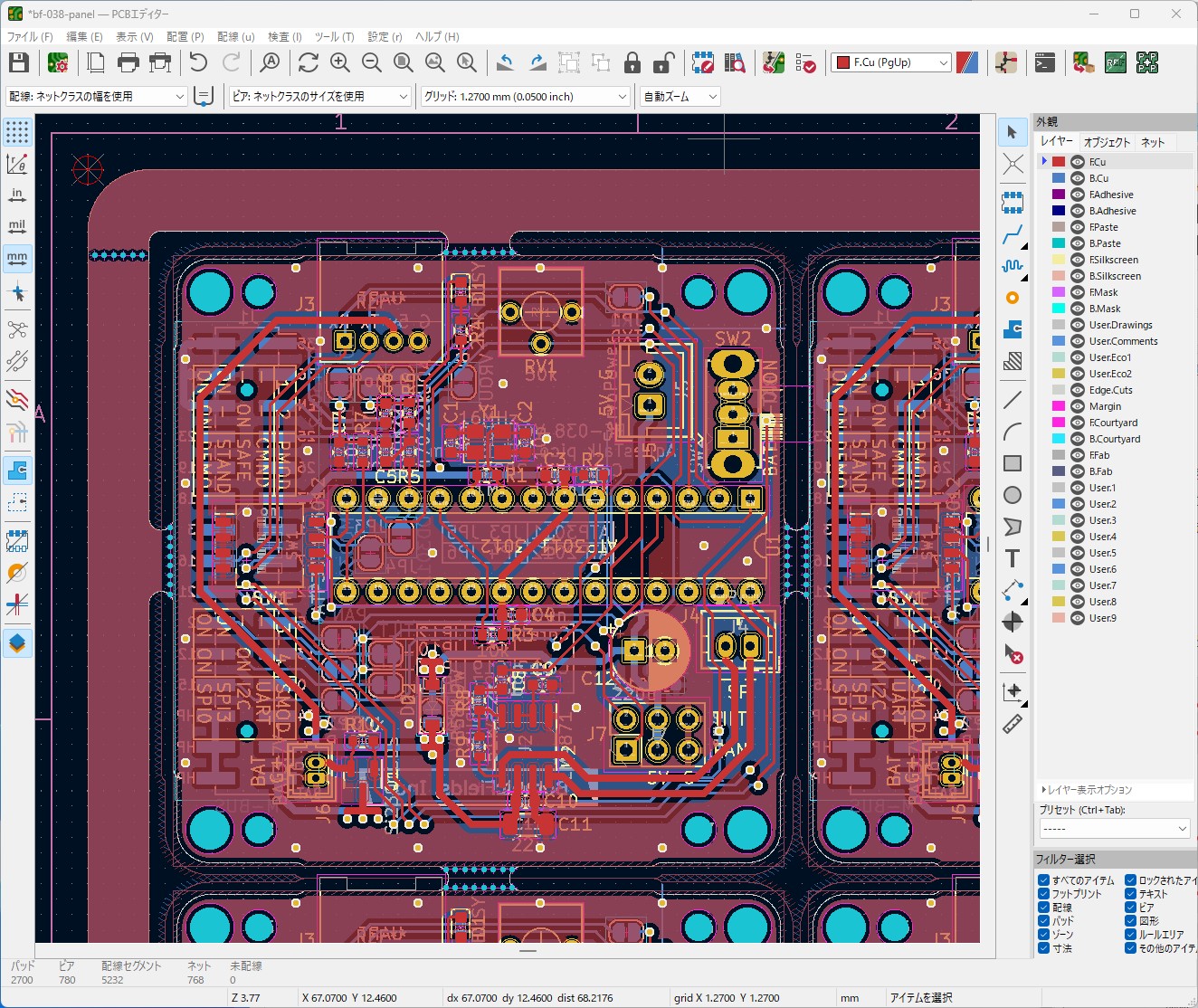Screen dimensions: 1198x1008
Task: Open the F.Cu layer selector dropdown
Action: click(891, 62)
